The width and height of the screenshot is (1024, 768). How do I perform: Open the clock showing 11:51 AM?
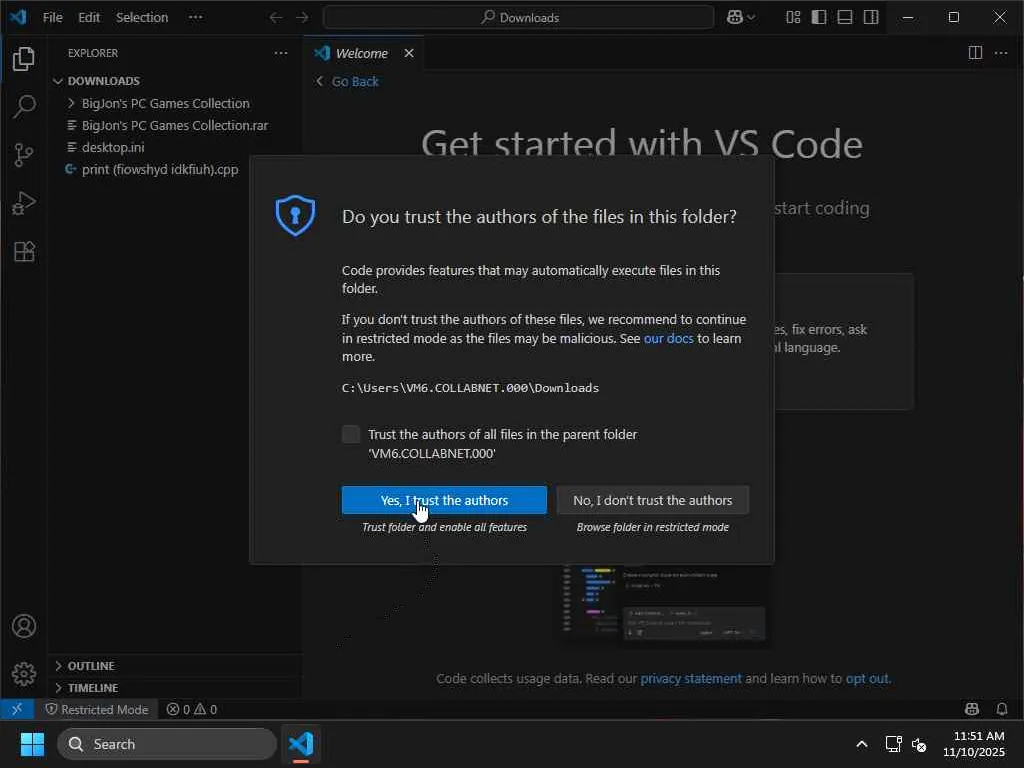click(x=974, y=744)
